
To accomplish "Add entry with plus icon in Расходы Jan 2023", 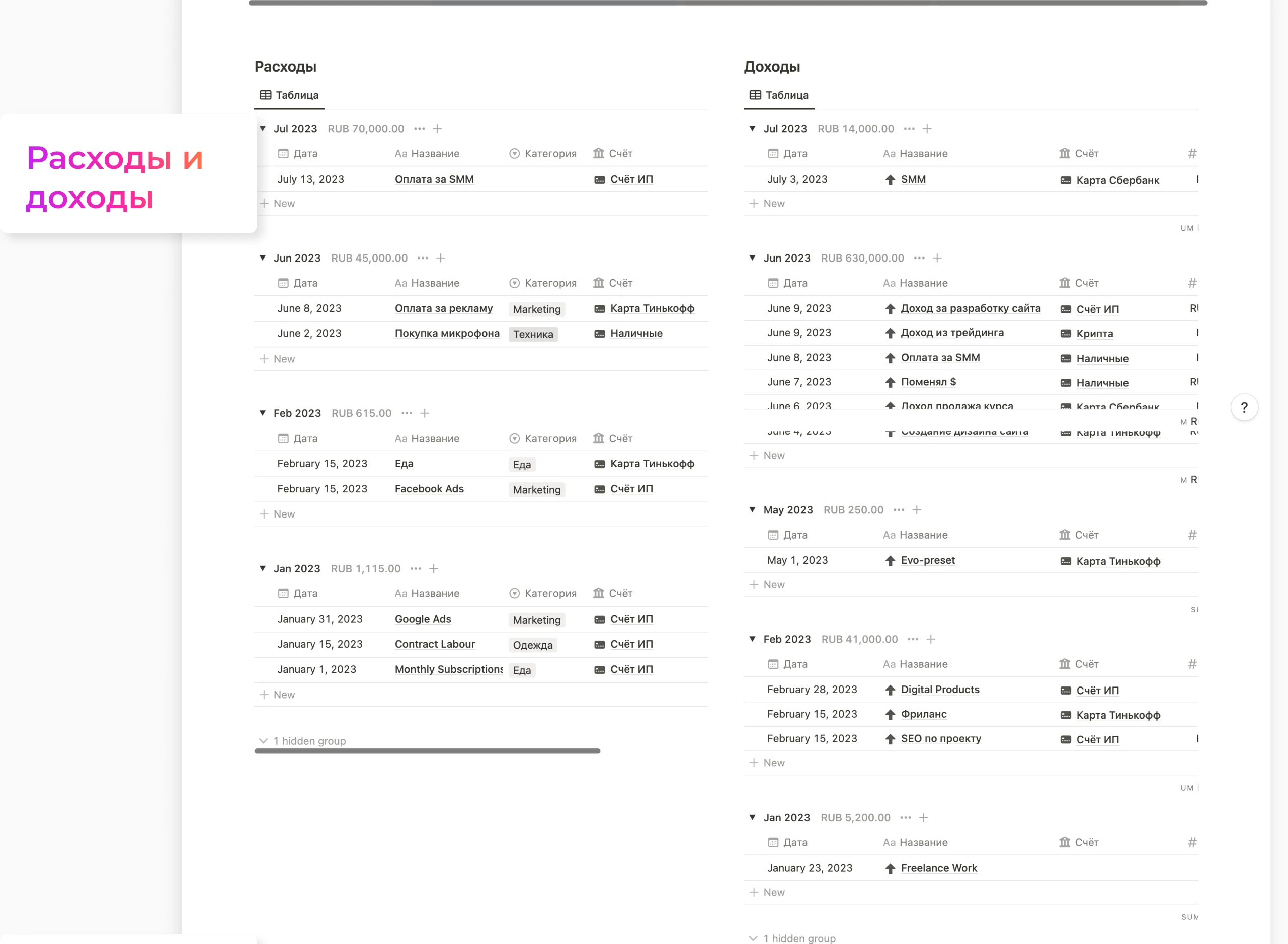I will (434, 569).
